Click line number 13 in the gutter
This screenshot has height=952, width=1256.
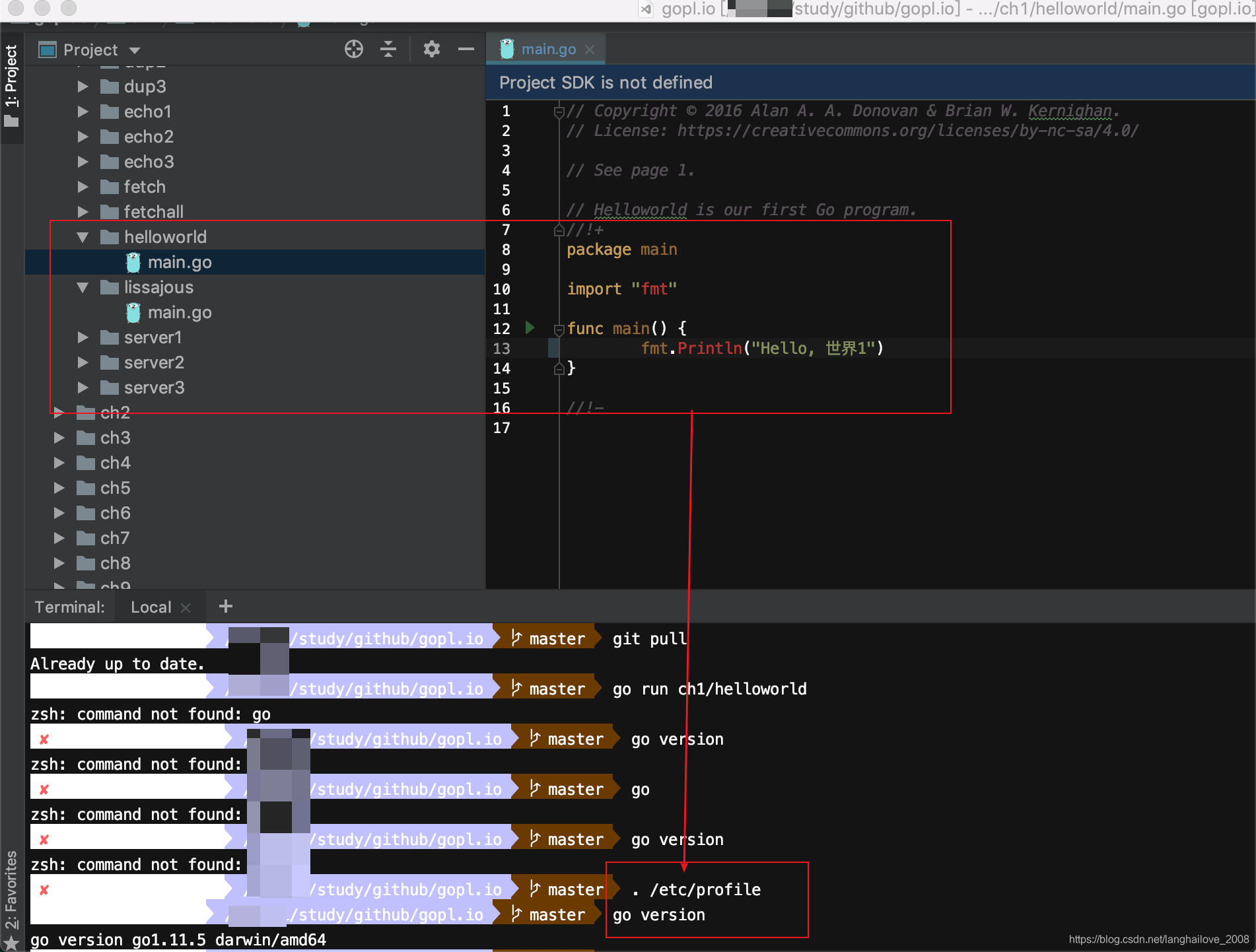pyautogui.click(x=501, y=349)
